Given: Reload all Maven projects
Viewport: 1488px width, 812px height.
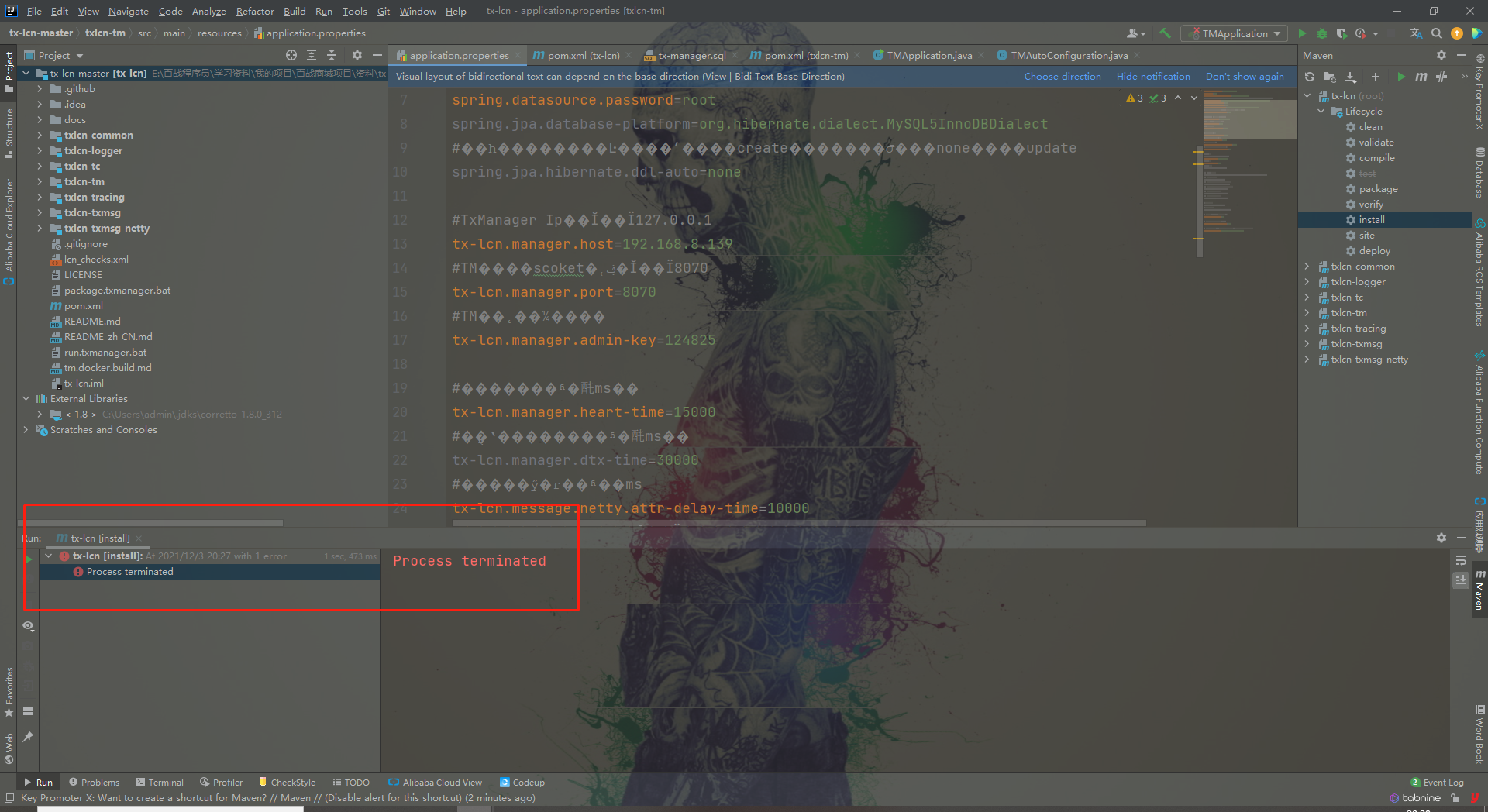Looking at the screenshot, I should 1310,77.
